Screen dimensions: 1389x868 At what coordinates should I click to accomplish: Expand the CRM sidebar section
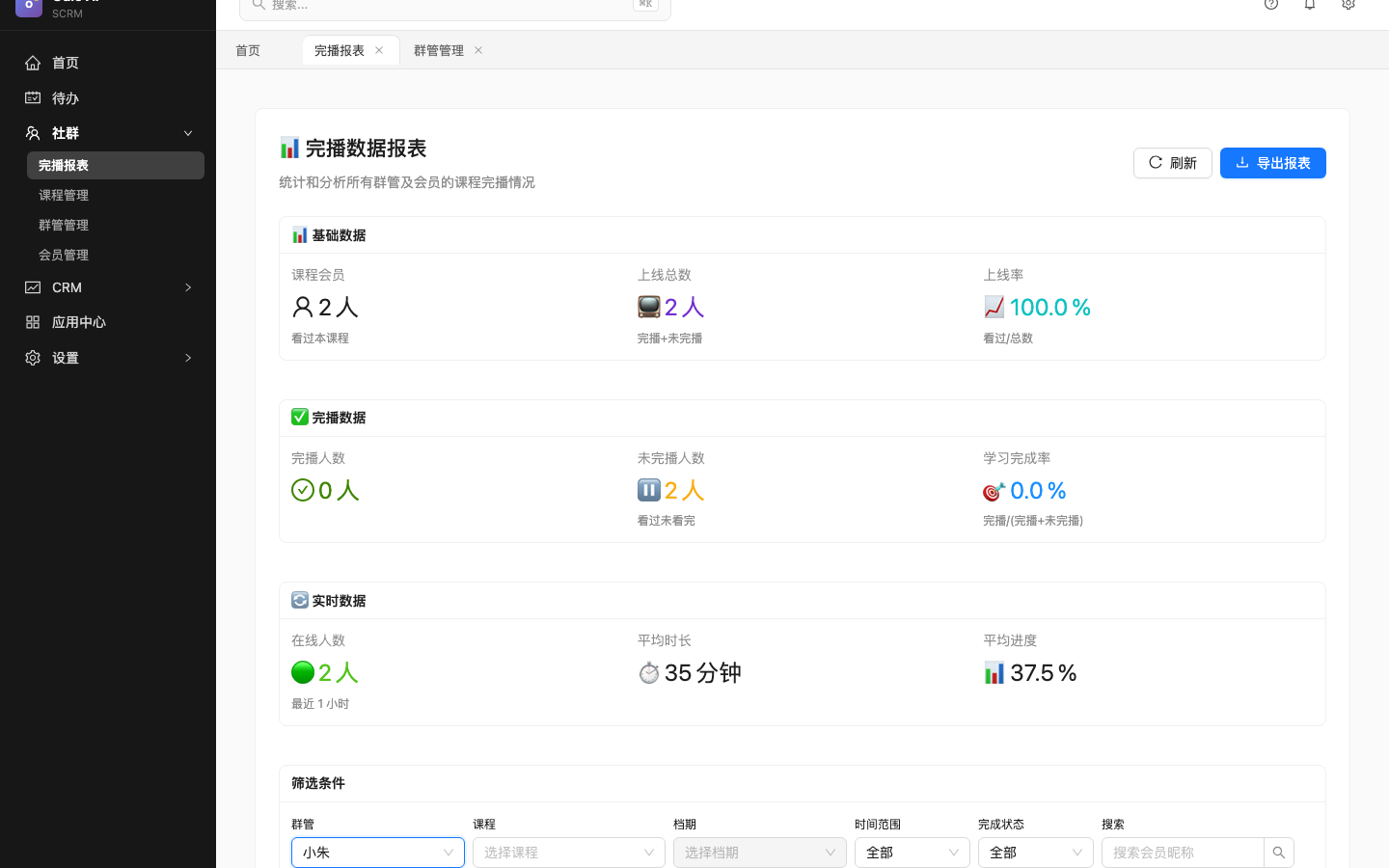click(188, 287)
